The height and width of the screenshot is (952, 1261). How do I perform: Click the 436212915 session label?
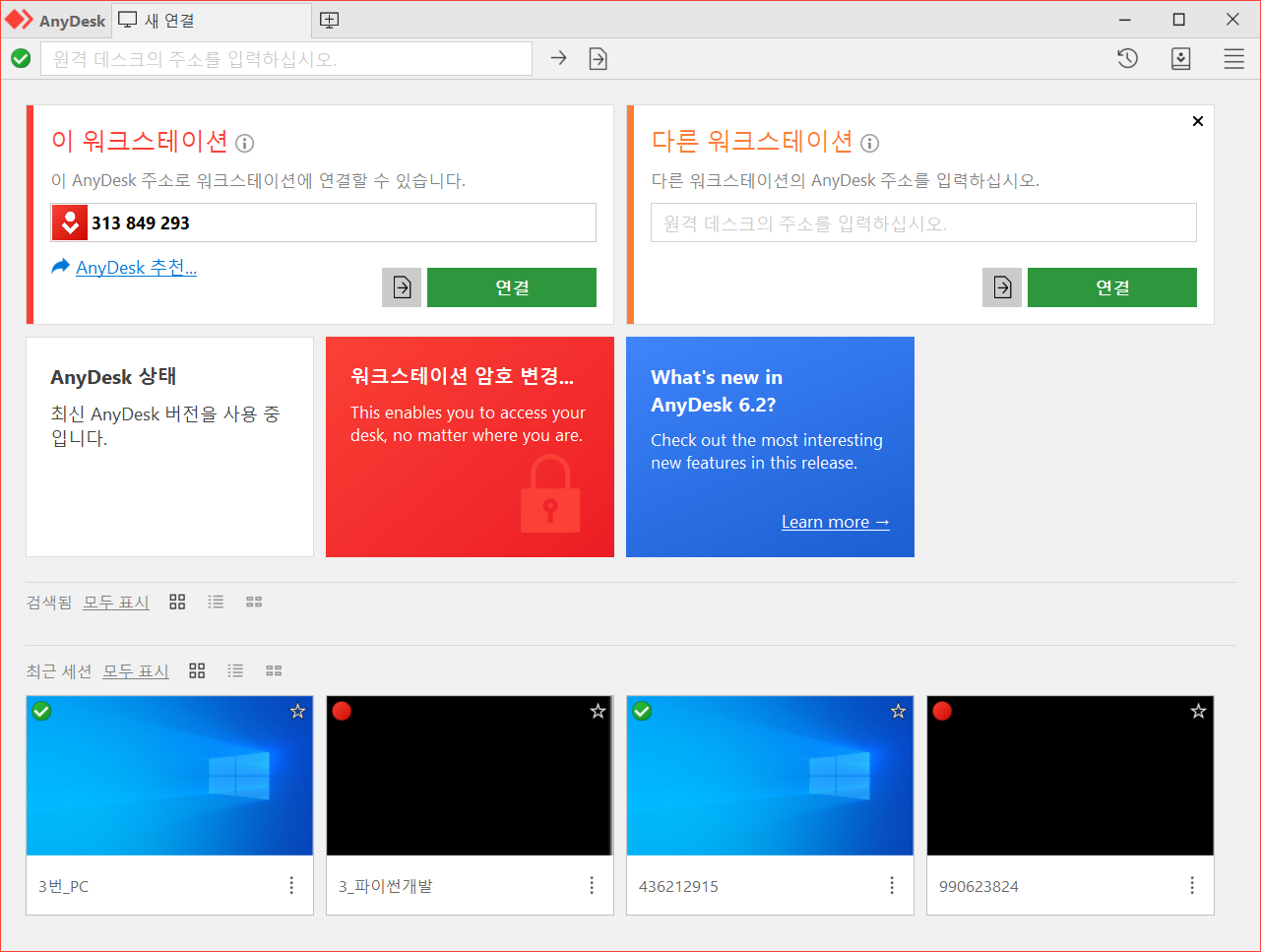click(678, 886)
